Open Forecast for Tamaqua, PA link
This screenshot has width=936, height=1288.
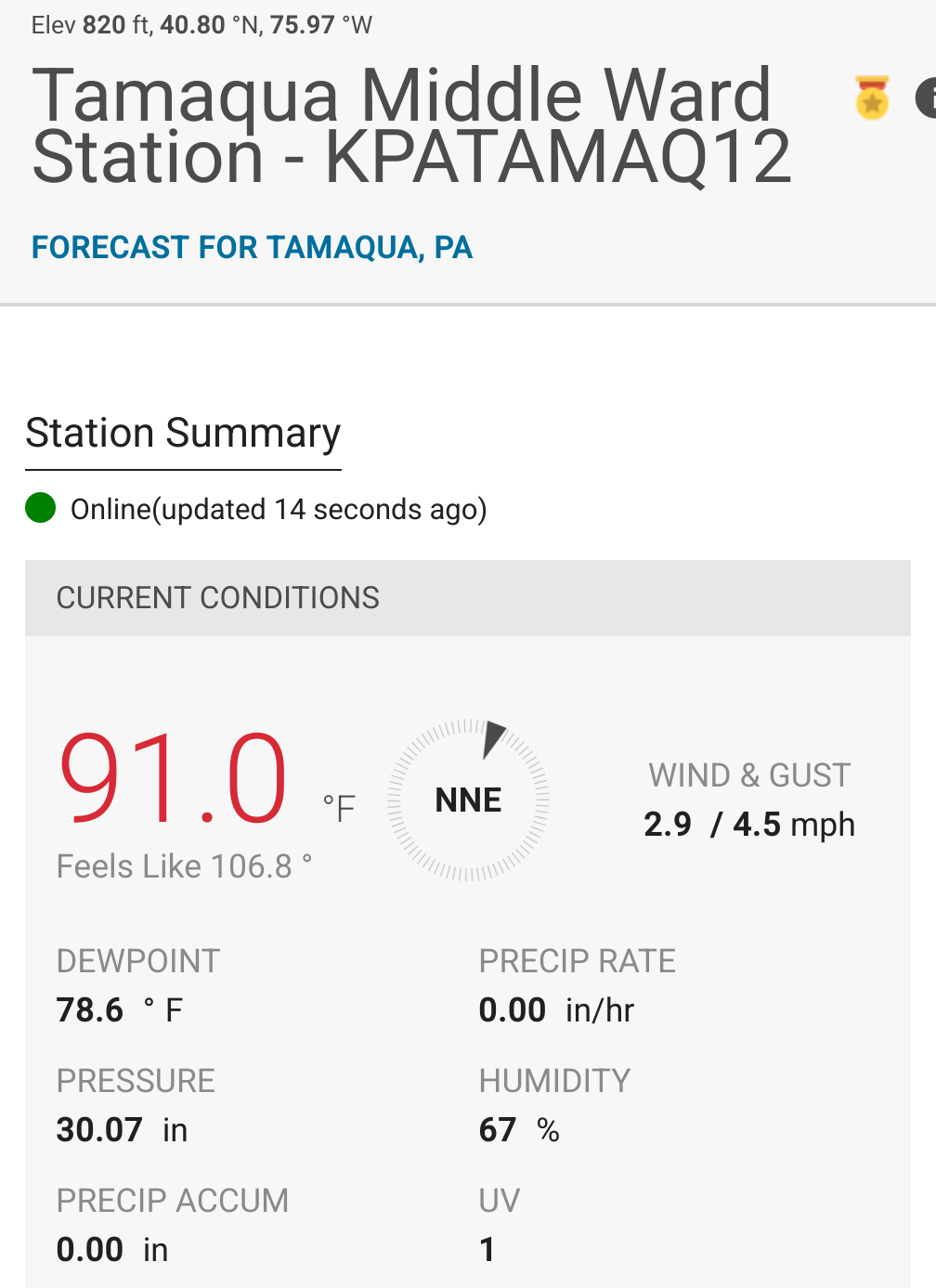(x=252, y=247)
